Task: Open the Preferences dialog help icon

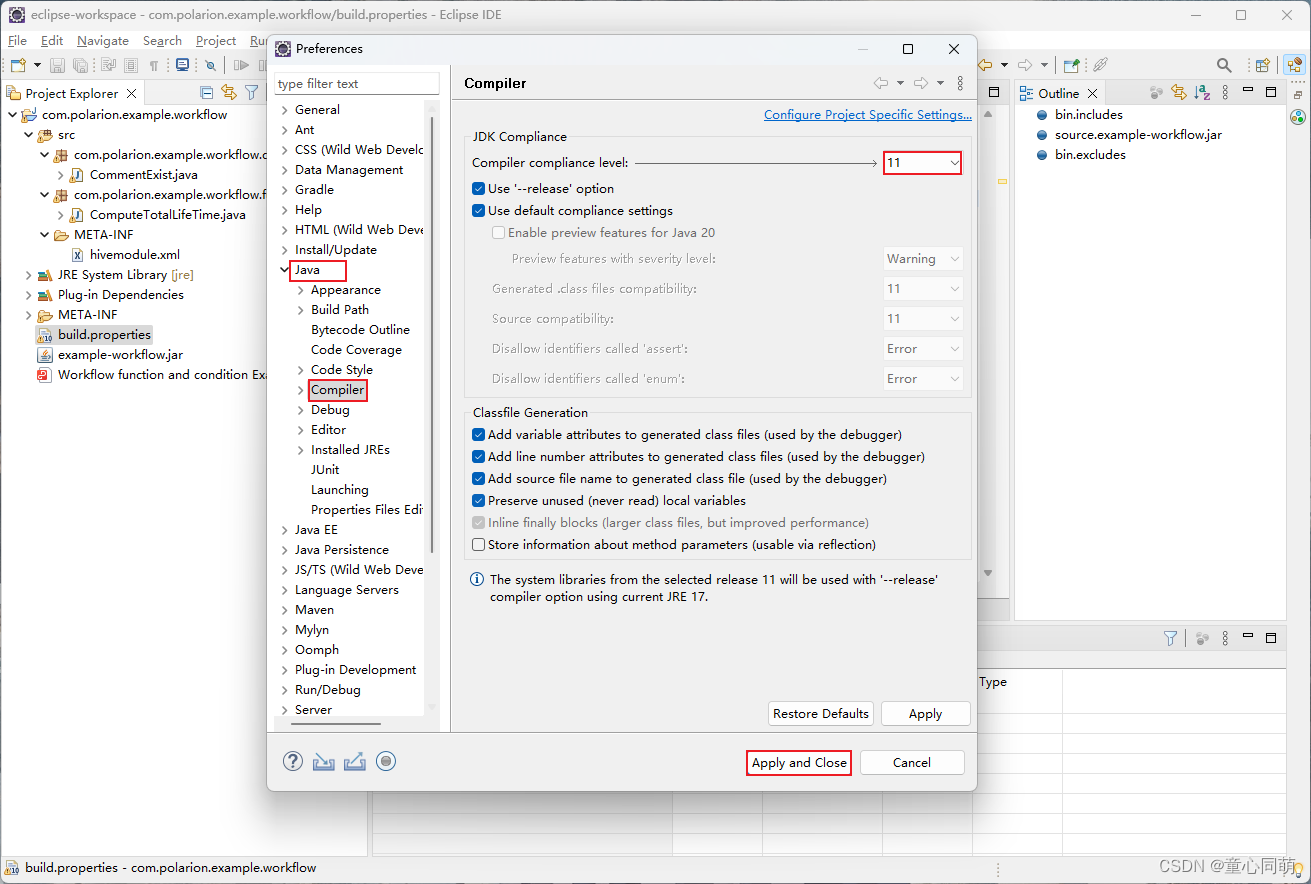Action: (293, 761)
